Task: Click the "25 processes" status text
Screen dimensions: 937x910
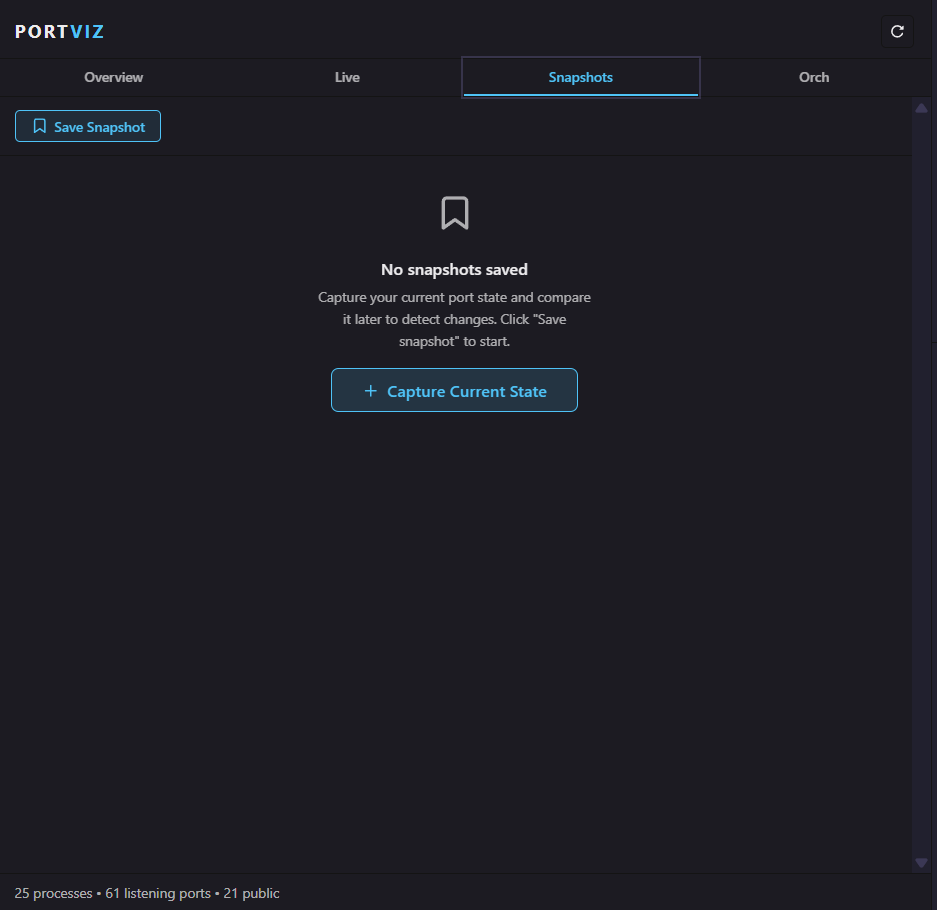Action: (53, 893)
